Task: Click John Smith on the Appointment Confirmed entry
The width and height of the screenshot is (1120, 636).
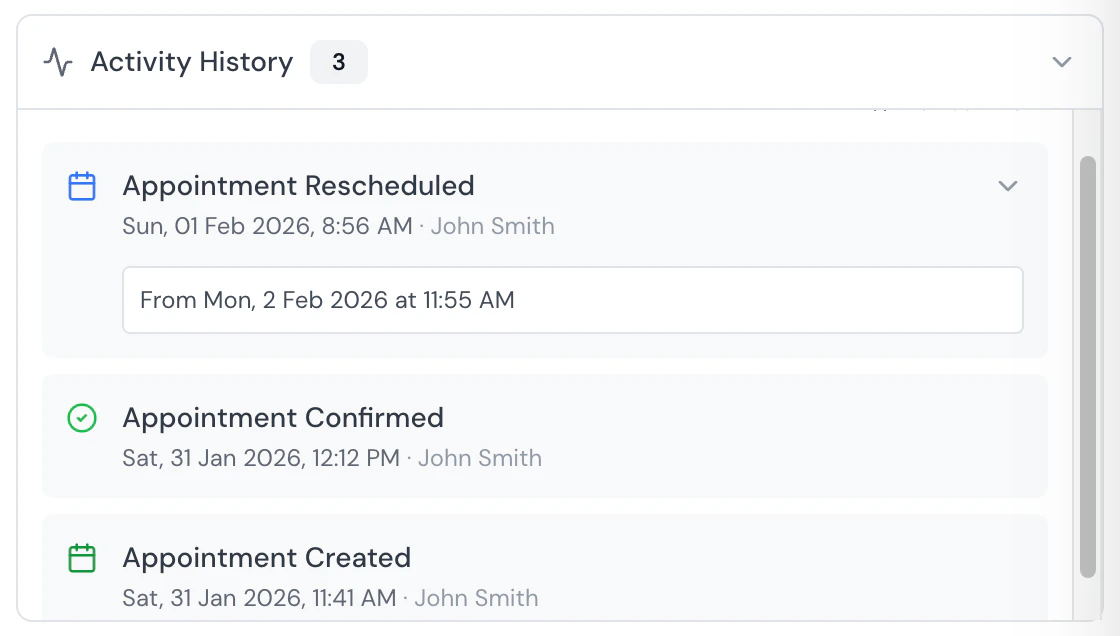Action: click(x=480, y=458)
